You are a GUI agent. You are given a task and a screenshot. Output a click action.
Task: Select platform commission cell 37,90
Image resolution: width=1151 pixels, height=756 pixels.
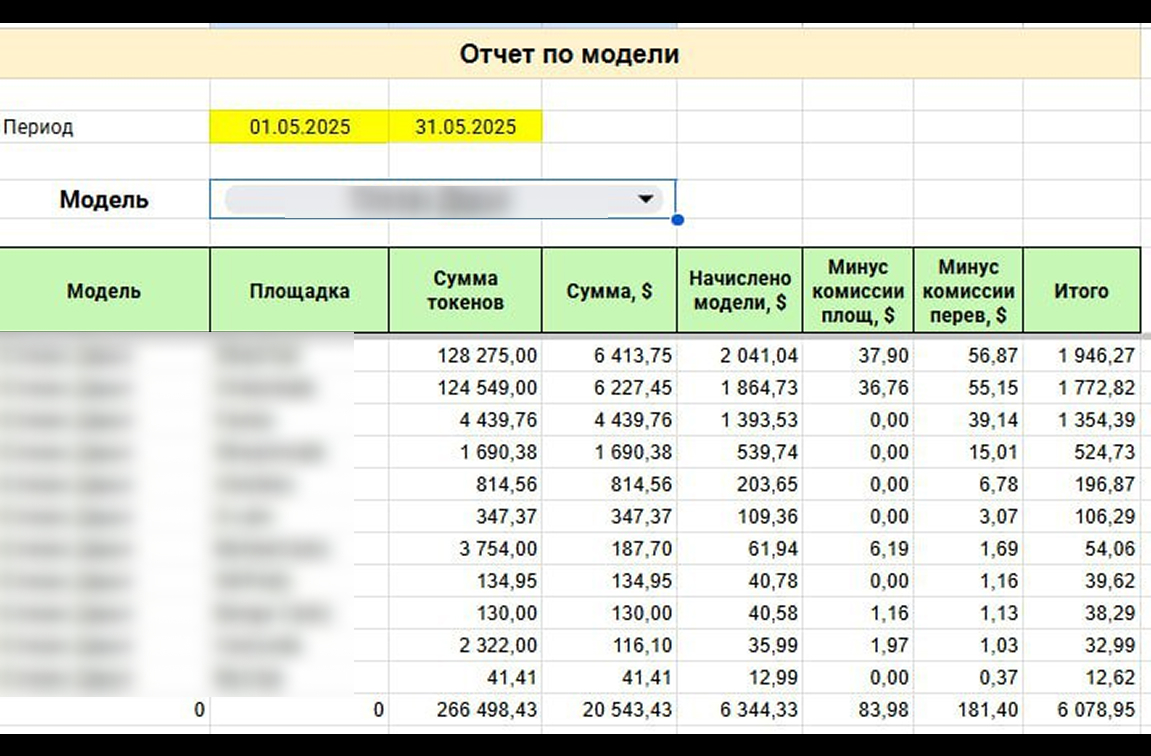[x=858, y=355]
